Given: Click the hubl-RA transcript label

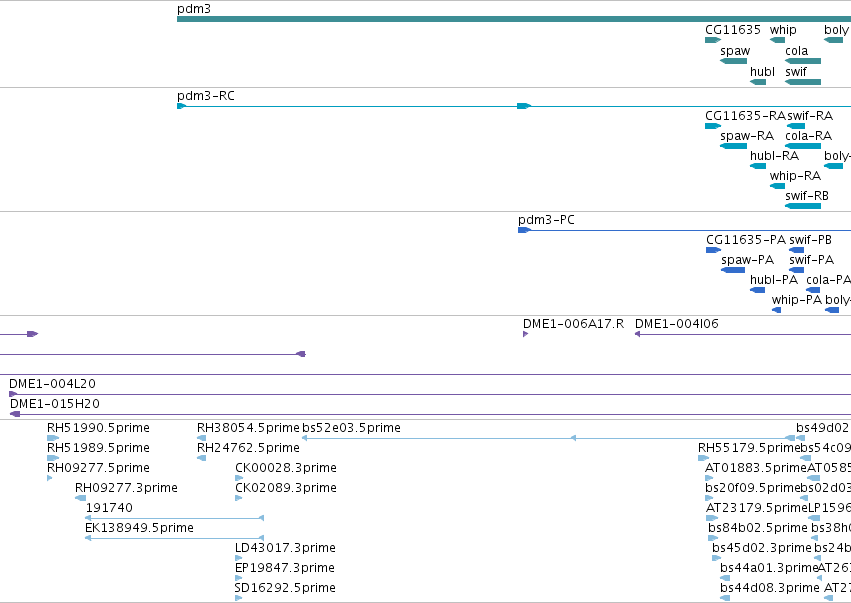Looking at the screenshot, I should (x=774, y=156).
